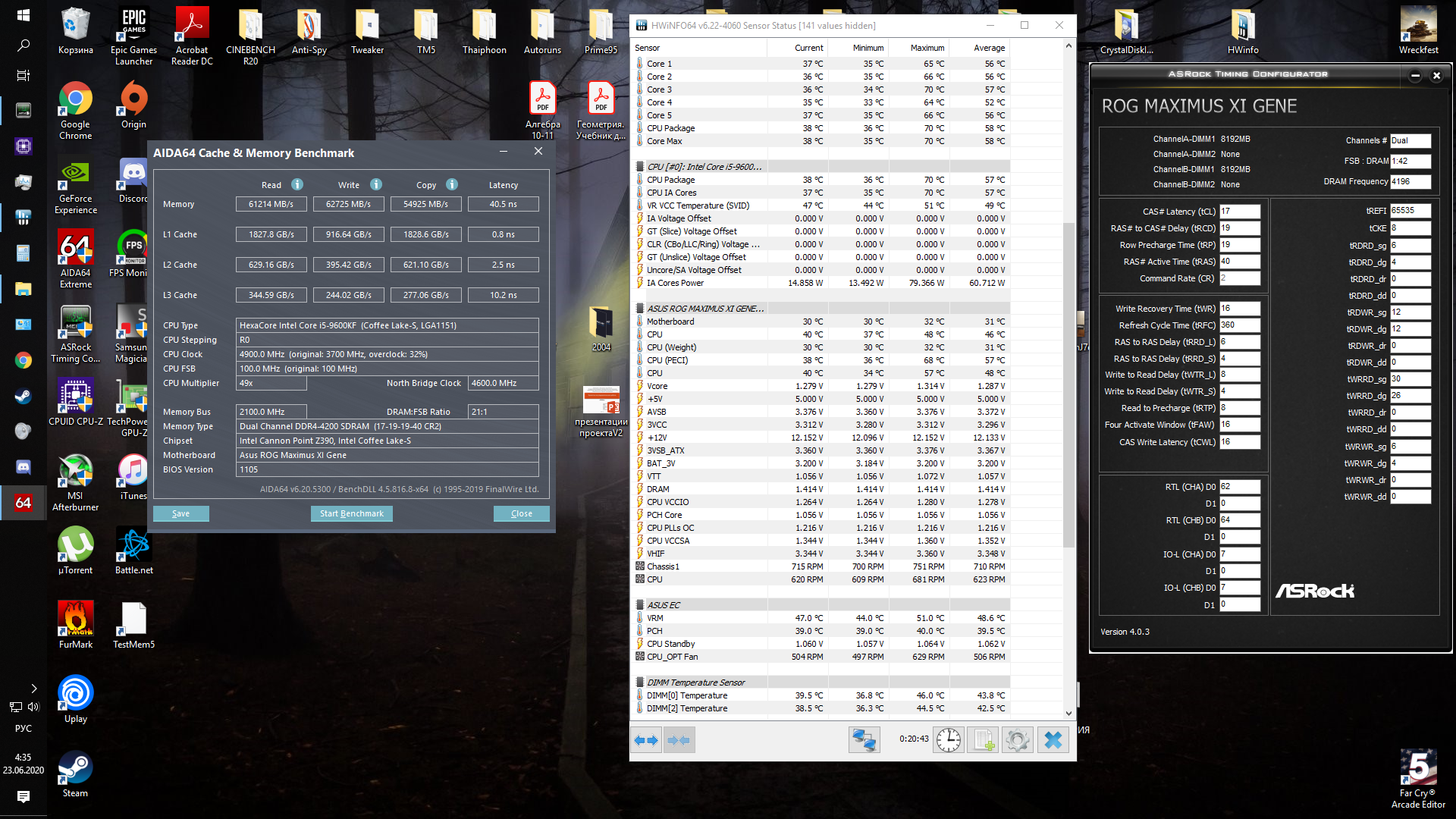This screenshot has height=819, width=1456.
Task: Click the info icon next to Copy
Action: click(452, 184)
